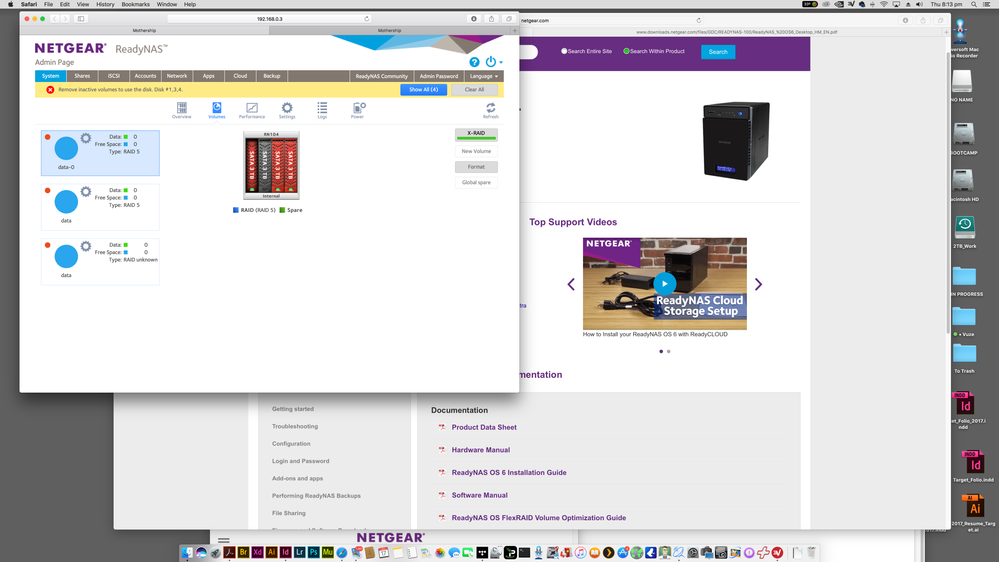The width and height of the screenshot is (999, 562).
Task: Show previous support video with left chevron
Action: 571,284
